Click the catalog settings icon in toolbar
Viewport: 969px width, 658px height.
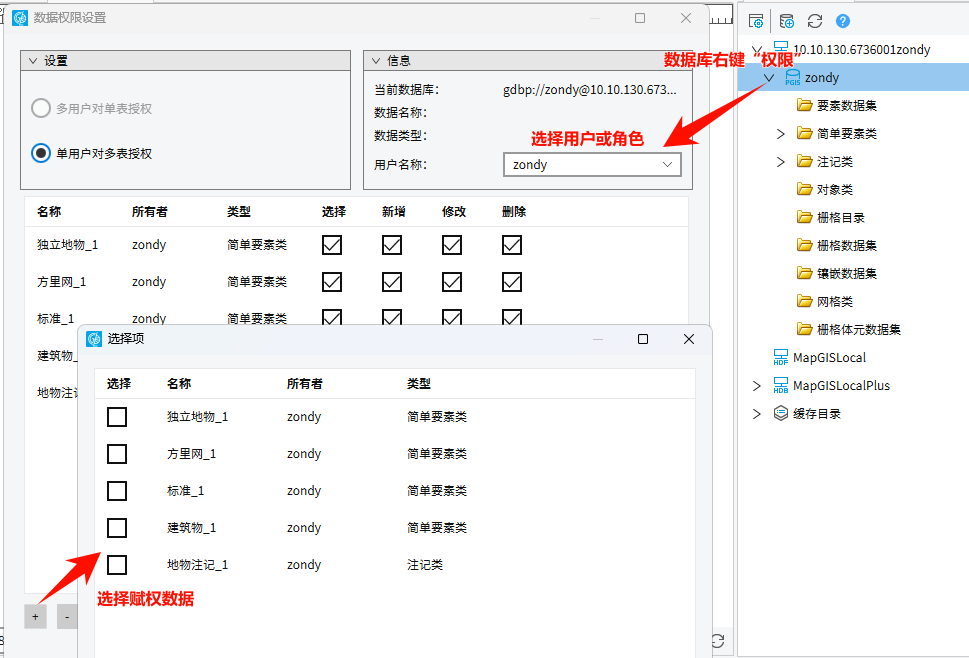point(756,21)
